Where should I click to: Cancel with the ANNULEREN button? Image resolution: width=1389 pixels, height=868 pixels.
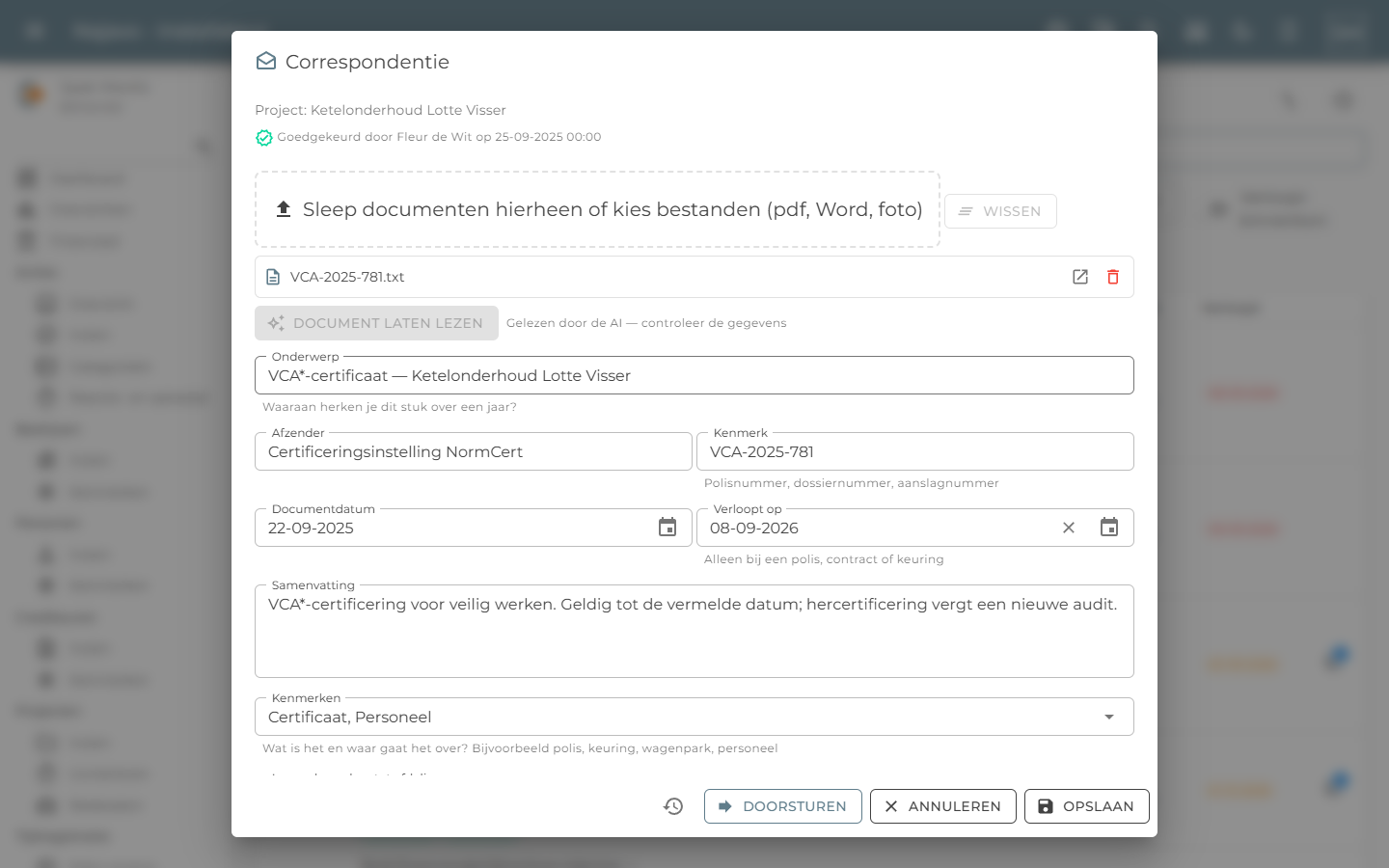[943, 806]
